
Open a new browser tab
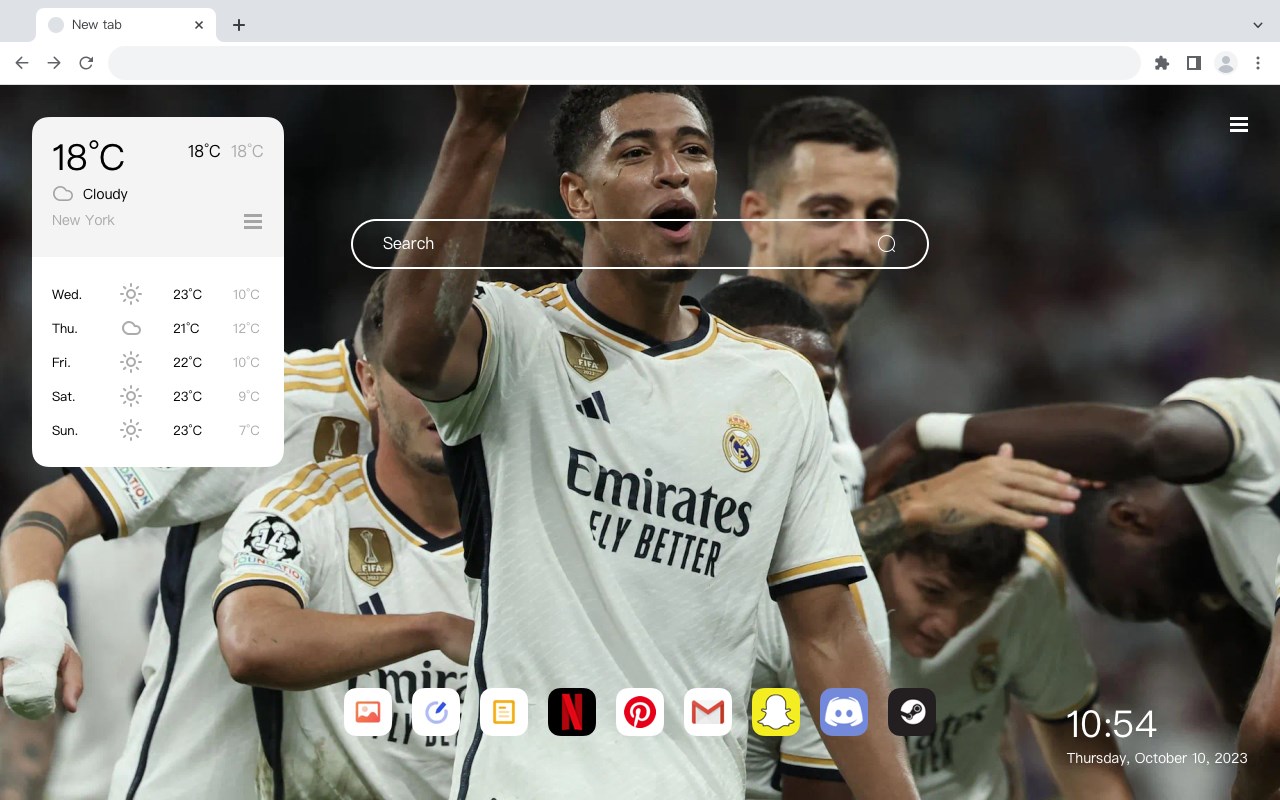238,25
